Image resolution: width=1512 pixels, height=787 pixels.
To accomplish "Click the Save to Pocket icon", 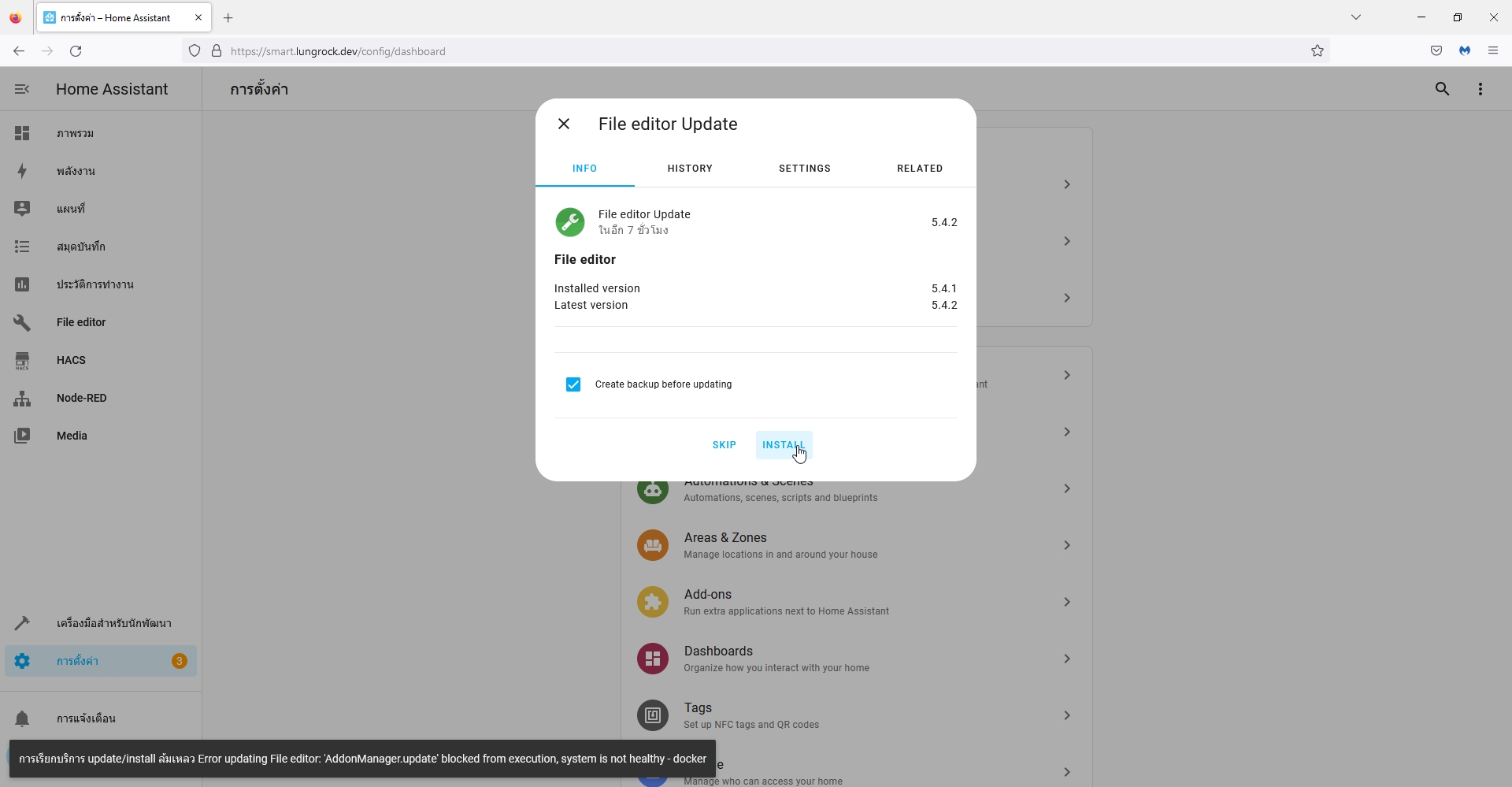I will [x=1436, y=51].
